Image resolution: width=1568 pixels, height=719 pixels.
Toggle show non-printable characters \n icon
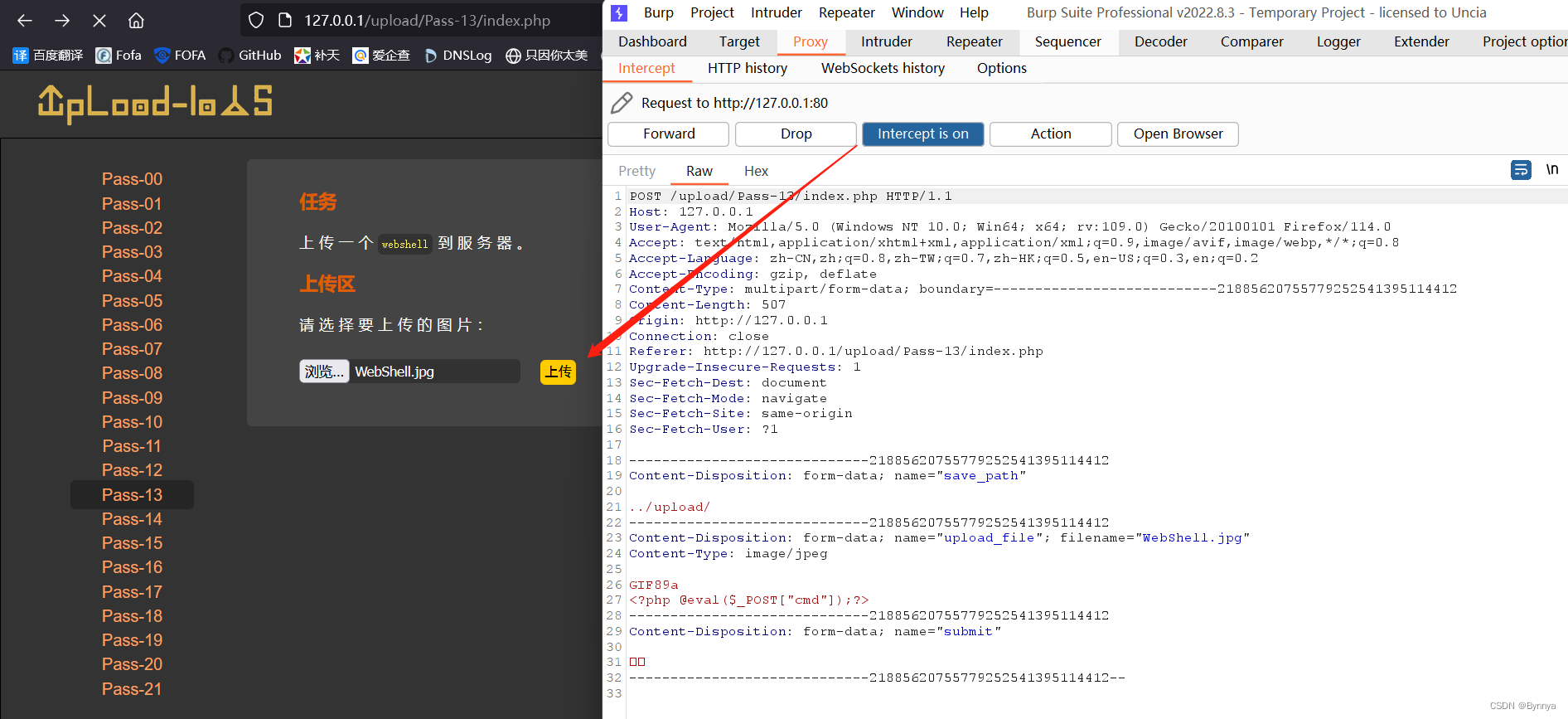1551,170
